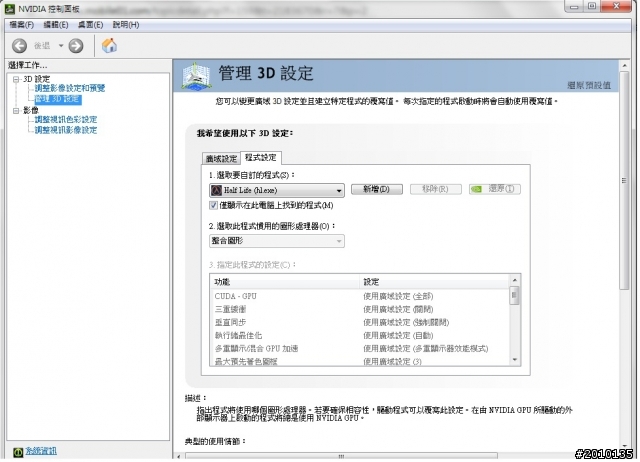
Task: Go forward with the right arrow button
Action: coord(76,46)
